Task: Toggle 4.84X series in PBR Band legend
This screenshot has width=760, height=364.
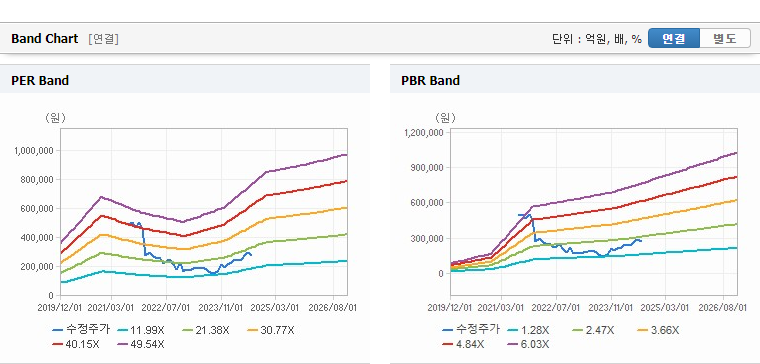Action: pos(463,344)
